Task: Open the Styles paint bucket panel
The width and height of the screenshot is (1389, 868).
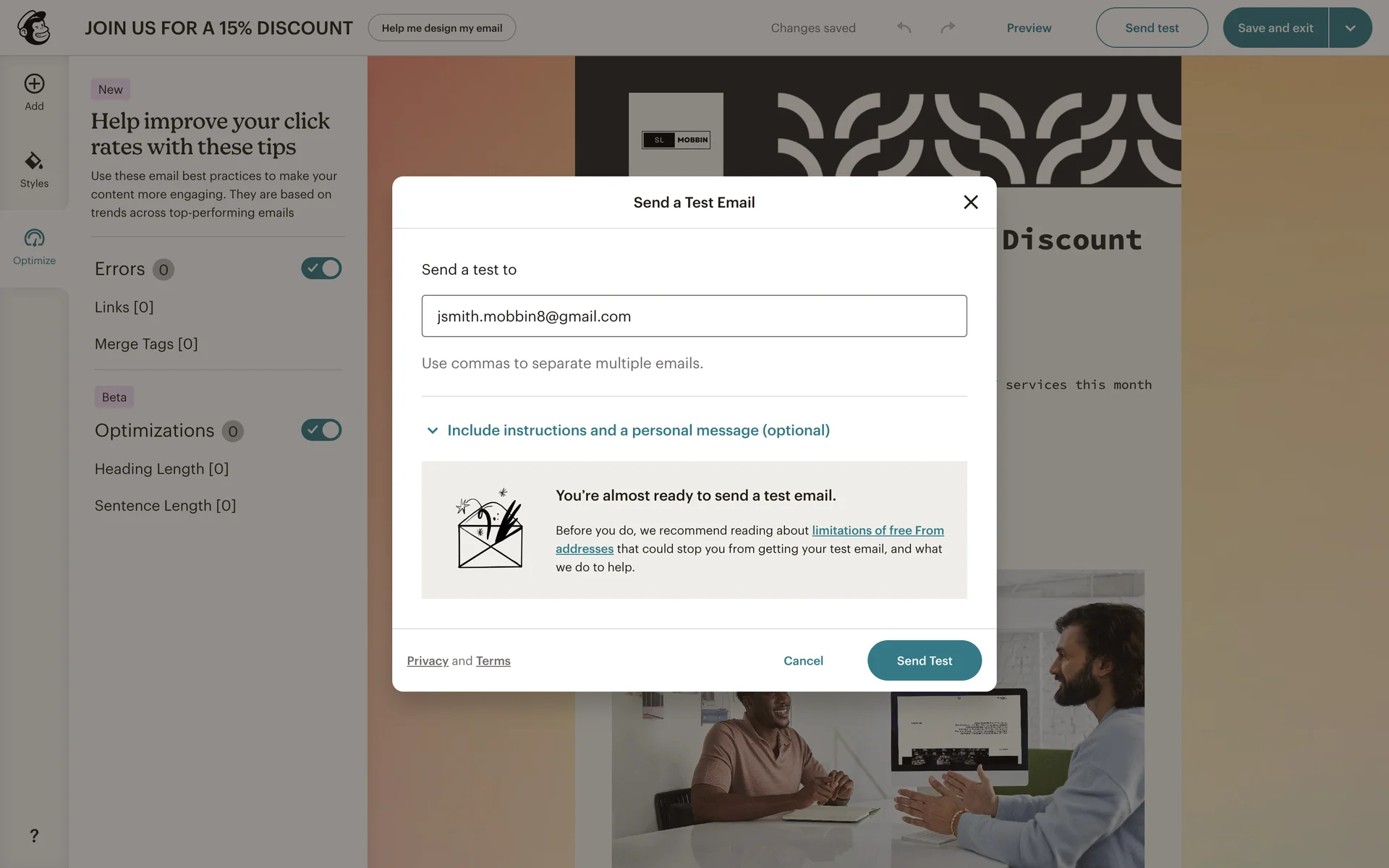Action: point(34,161)
